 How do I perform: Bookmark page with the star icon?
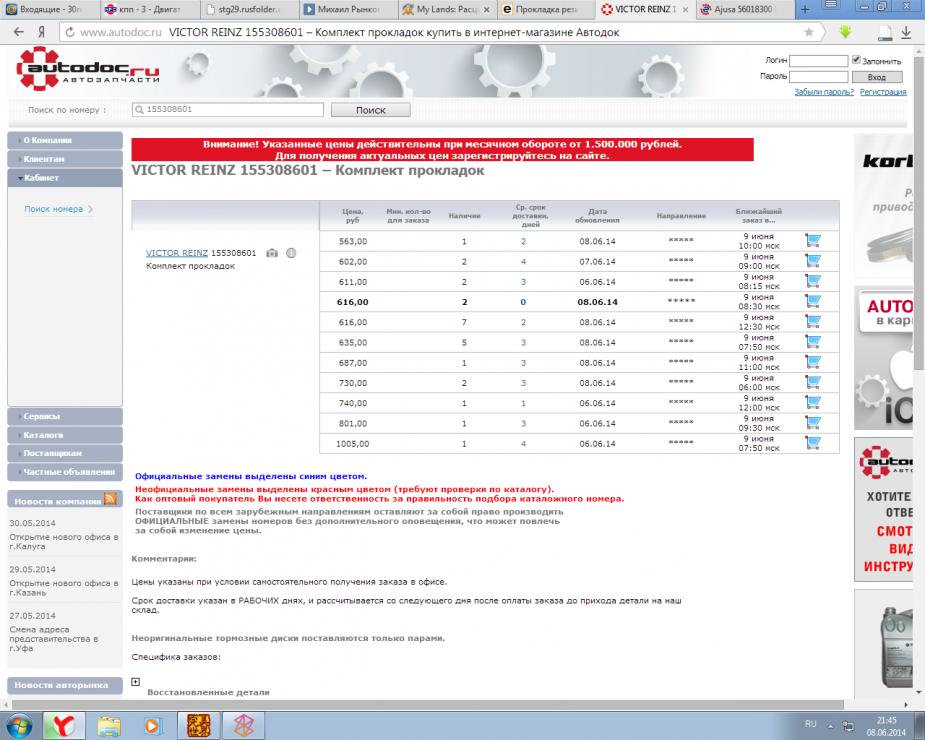809,32
